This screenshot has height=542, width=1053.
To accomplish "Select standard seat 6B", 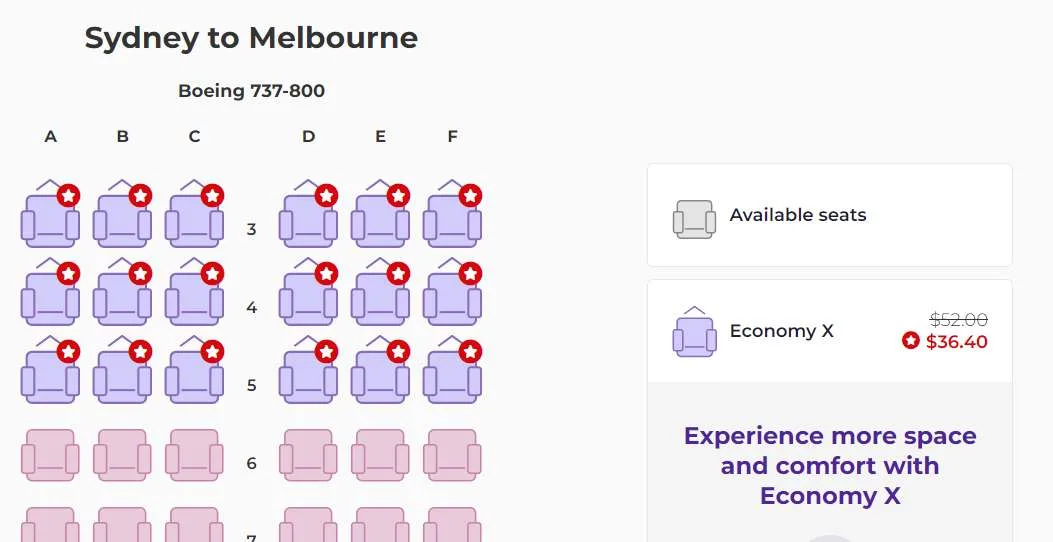I will (x=122, y=456).
